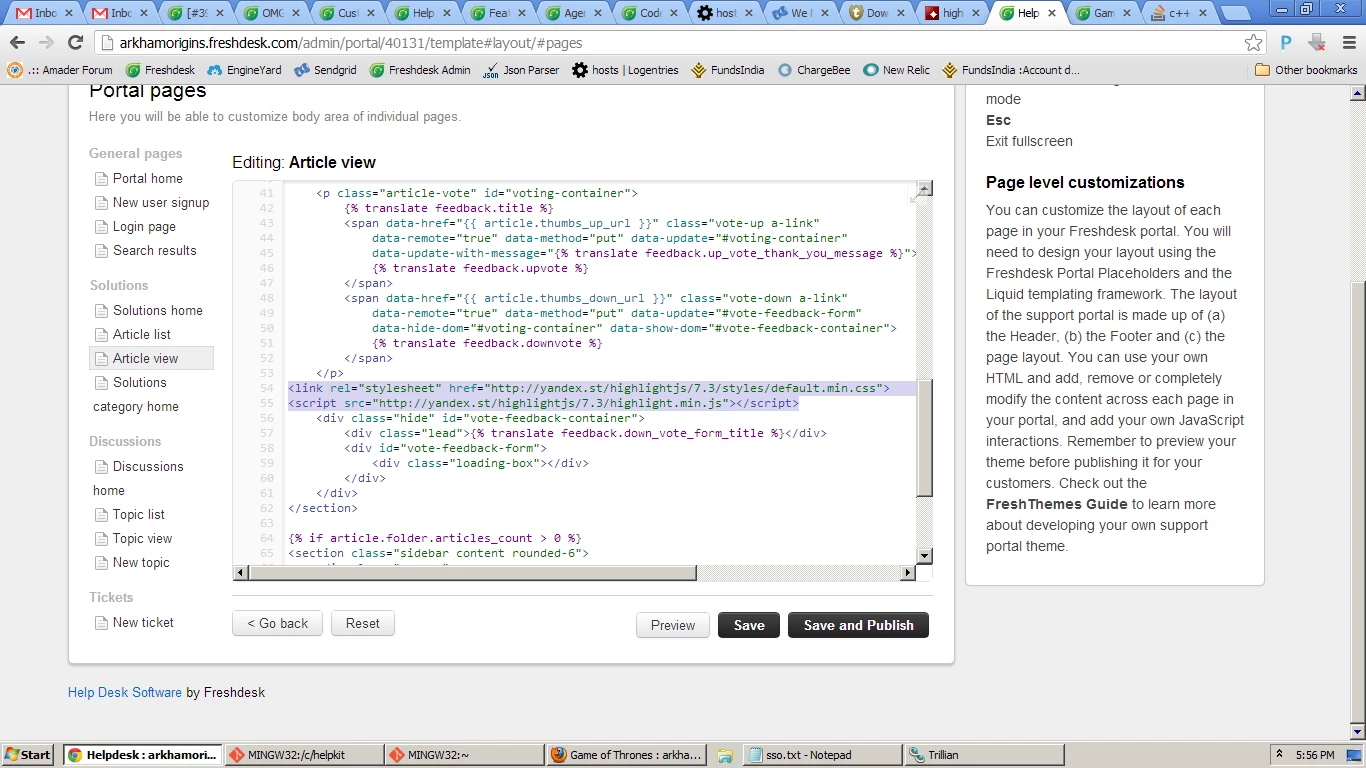Open the Help Desk Software link
1366x768 pixels.
point(125,692)
